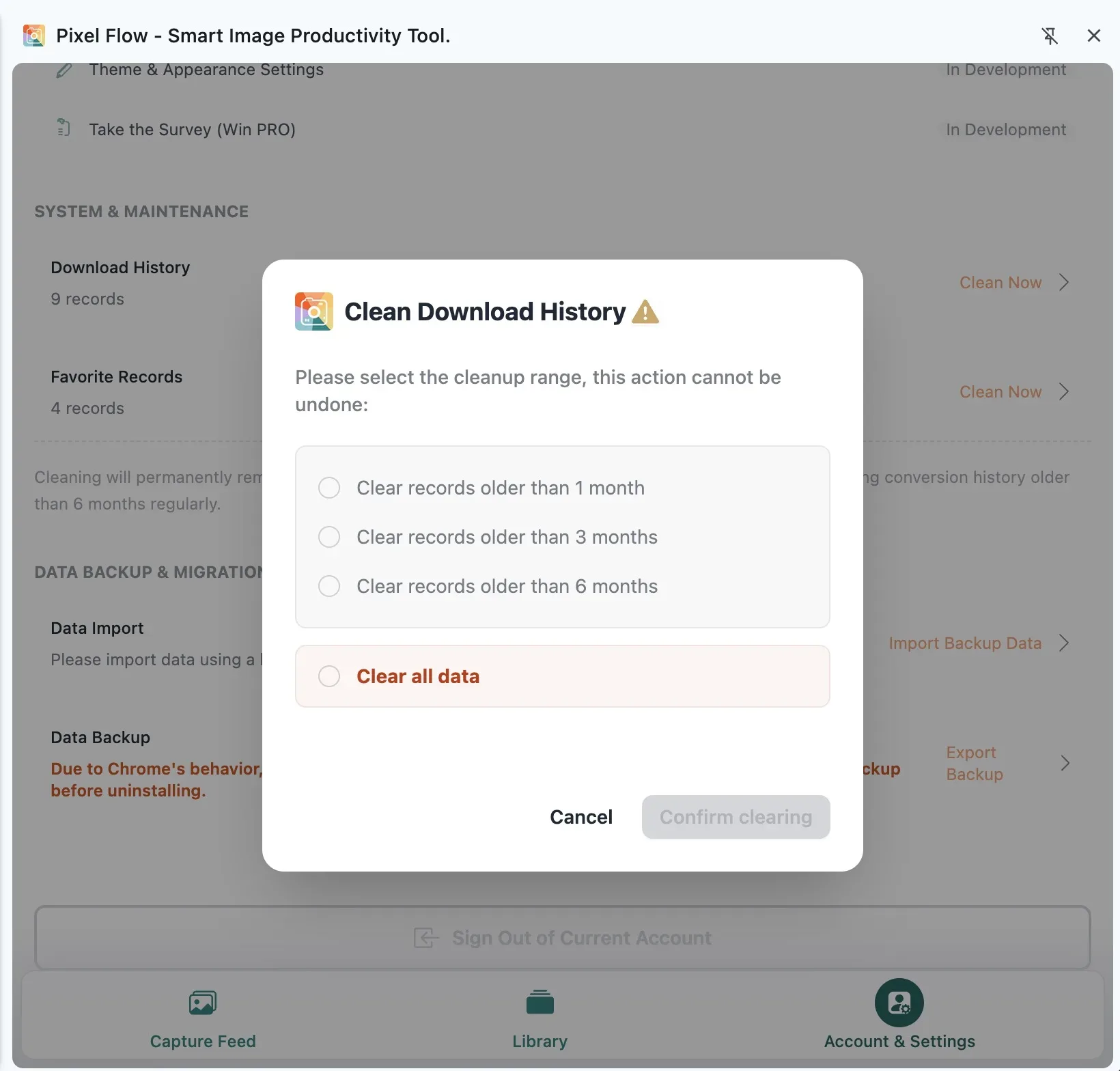
Task: Select Clear records older than 3 months
Action: coord(488,537)
